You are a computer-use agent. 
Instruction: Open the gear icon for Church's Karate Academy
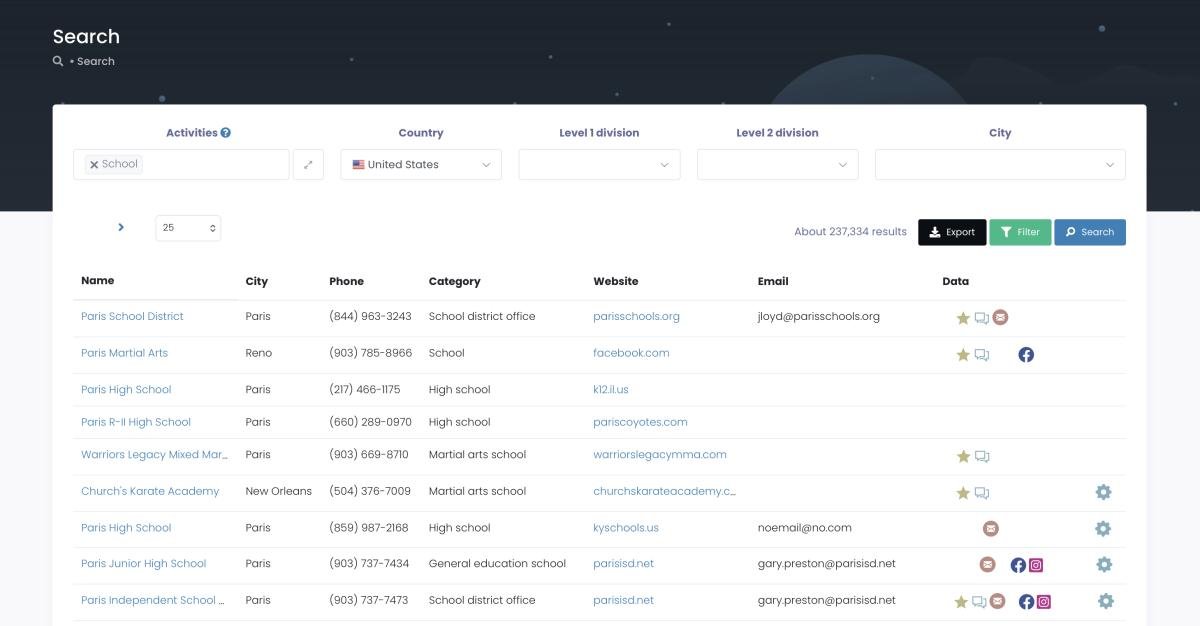coord(1103,492)
